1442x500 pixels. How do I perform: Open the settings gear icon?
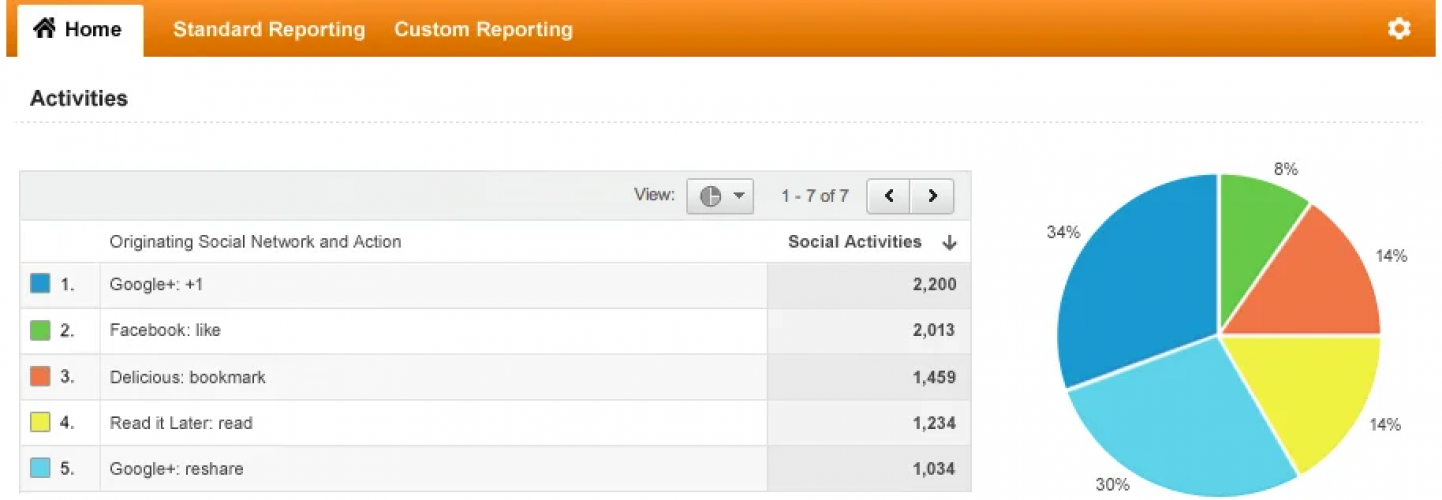[x=1399, y=29]
